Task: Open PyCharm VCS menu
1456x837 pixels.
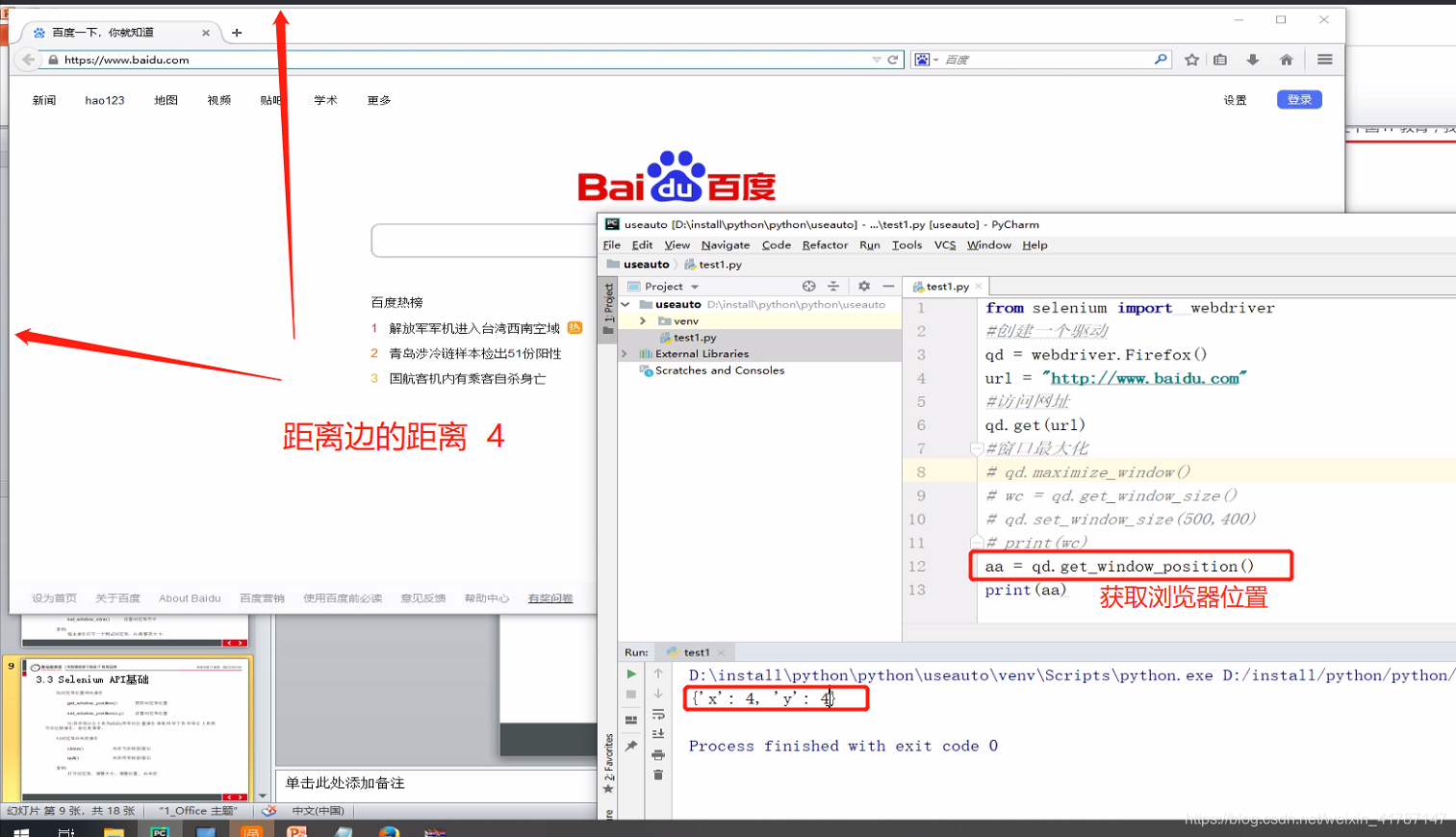Action: point(945,245)
